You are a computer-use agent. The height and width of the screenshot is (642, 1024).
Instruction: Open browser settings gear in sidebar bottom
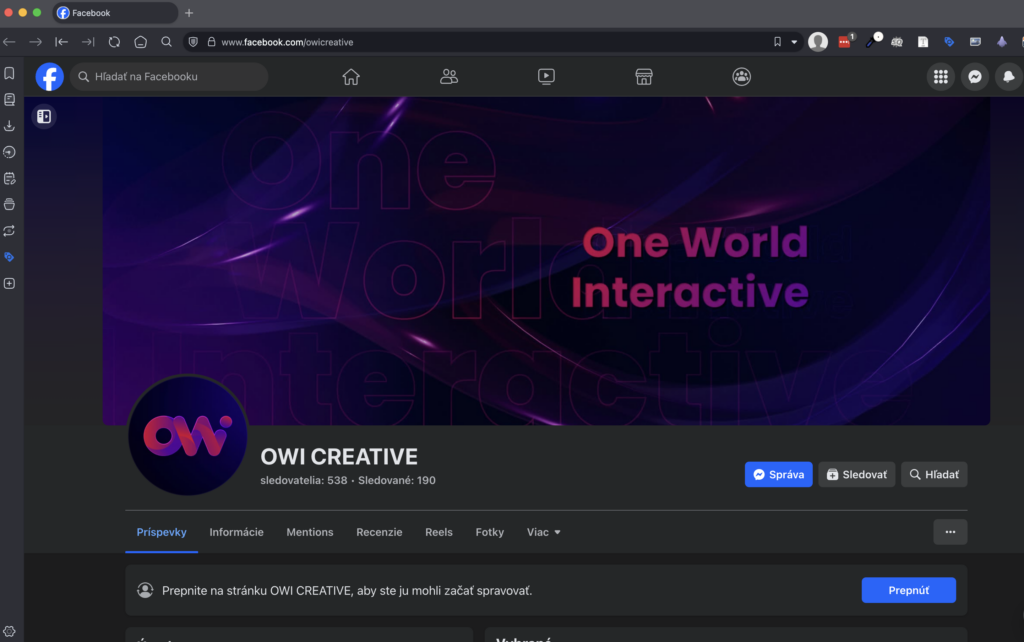pyautogui.click(x=9, y=632)
